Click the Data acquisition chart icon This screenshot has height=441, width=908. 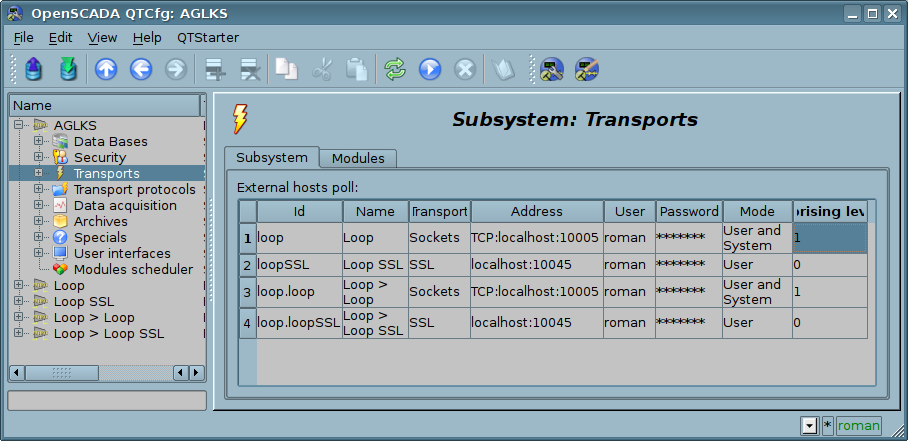click(60, 205)
